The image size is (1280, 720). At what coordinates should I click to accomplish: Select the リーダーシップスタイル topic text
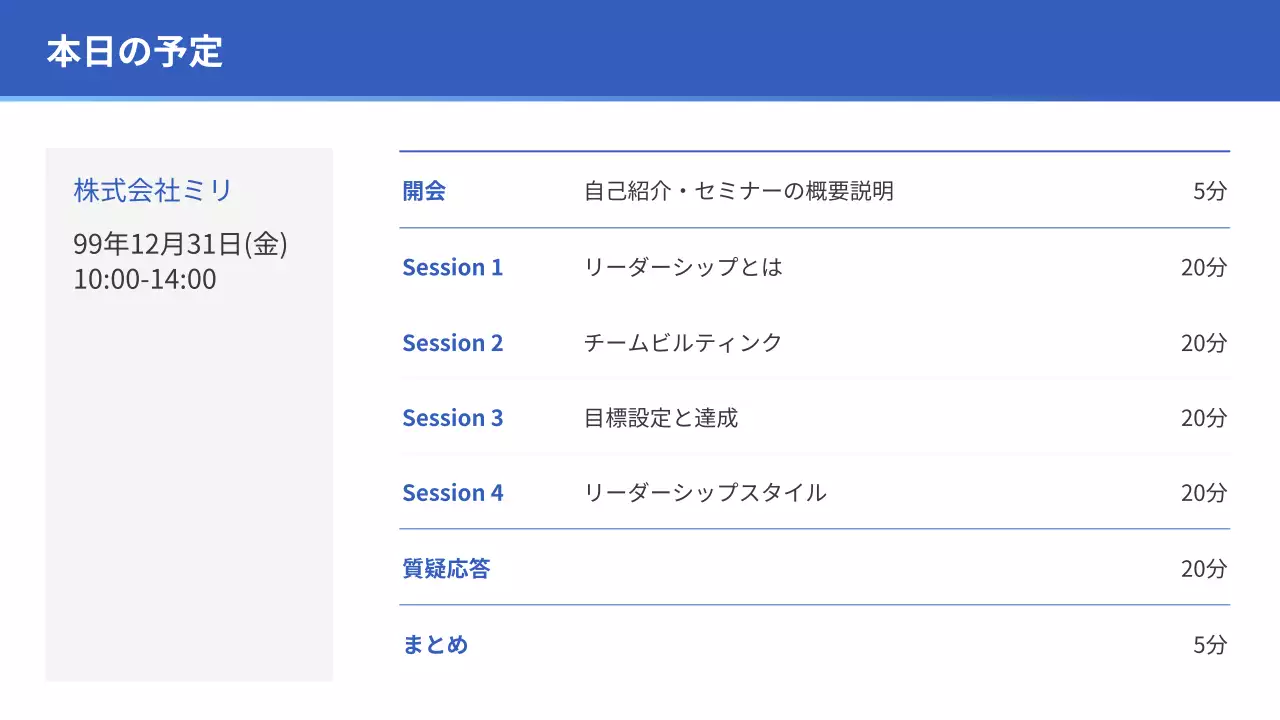pos(705,493)
